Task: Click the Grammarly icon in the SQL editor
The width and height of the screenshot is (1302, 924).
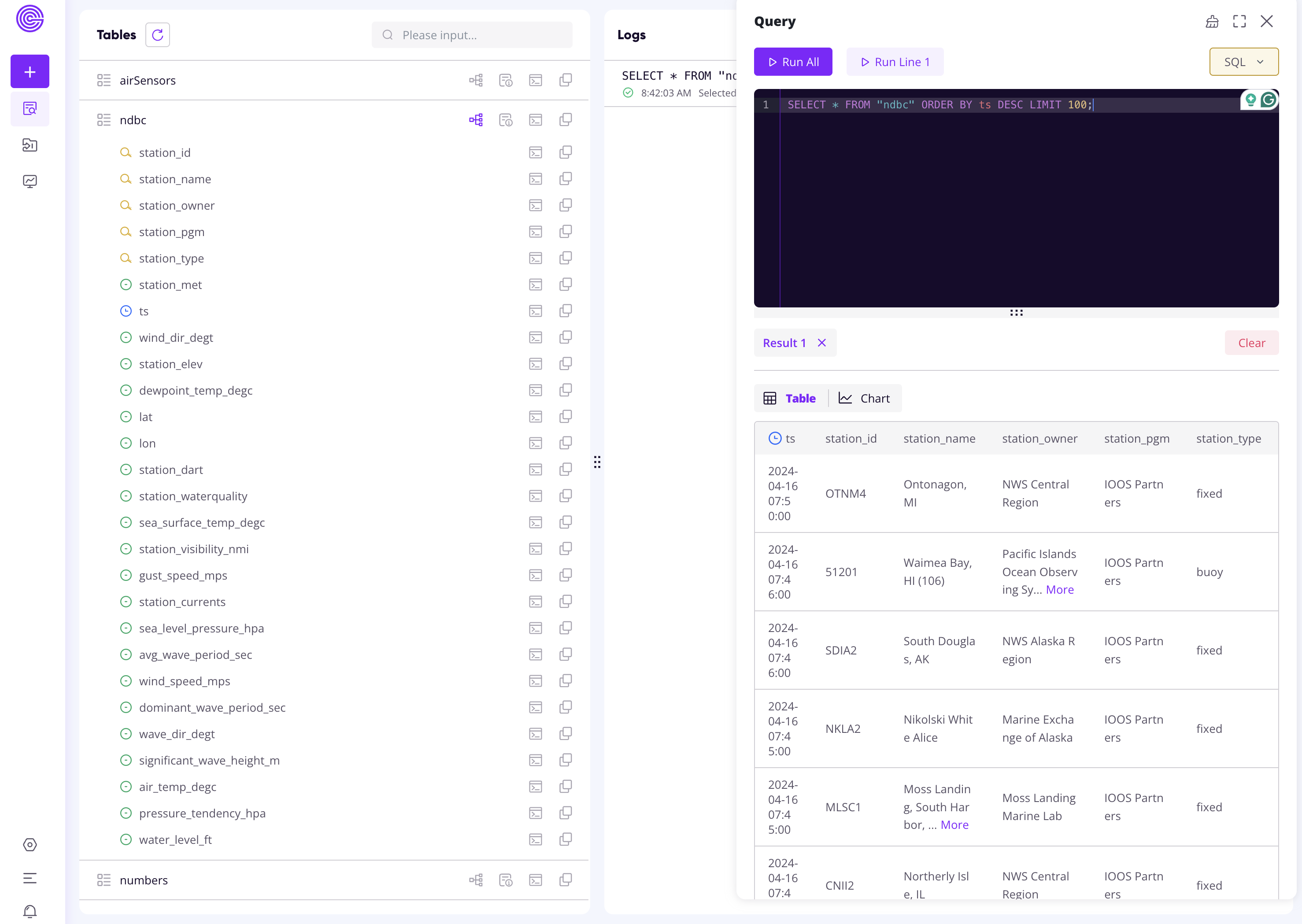Action: (x=1269, y=100)
